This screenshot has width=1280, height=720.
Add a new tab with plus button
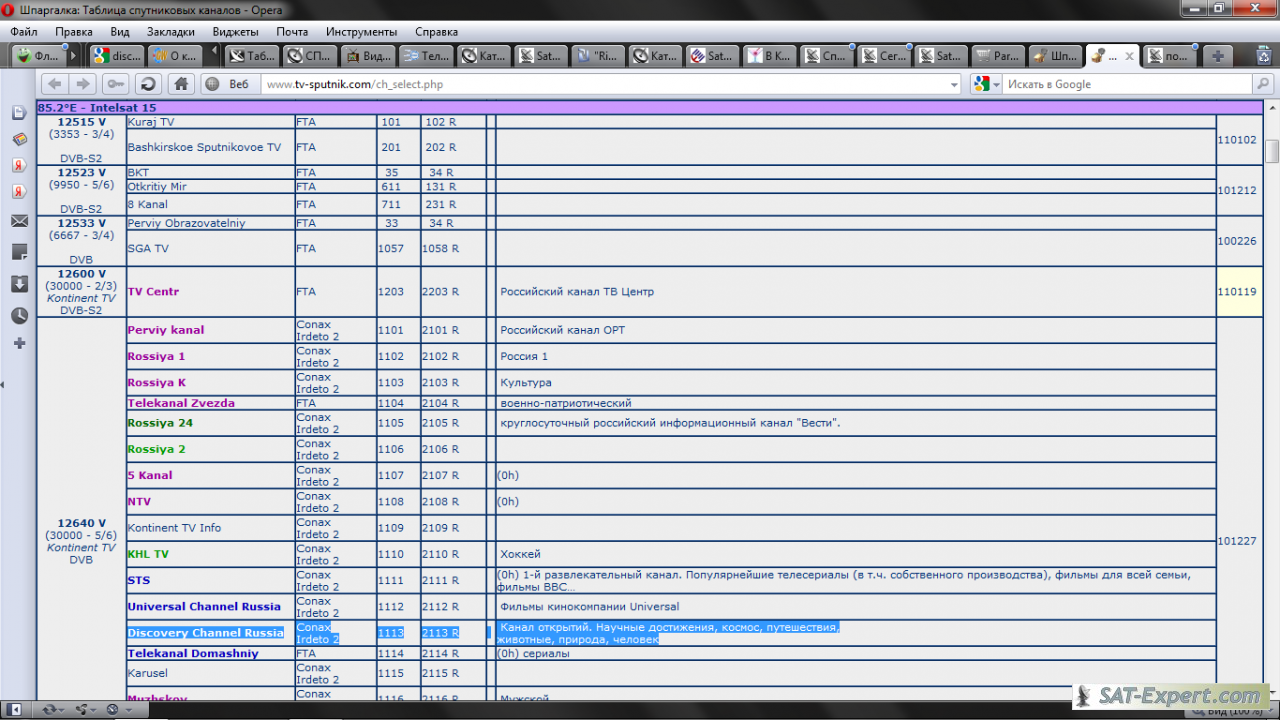coord(1217,56)
